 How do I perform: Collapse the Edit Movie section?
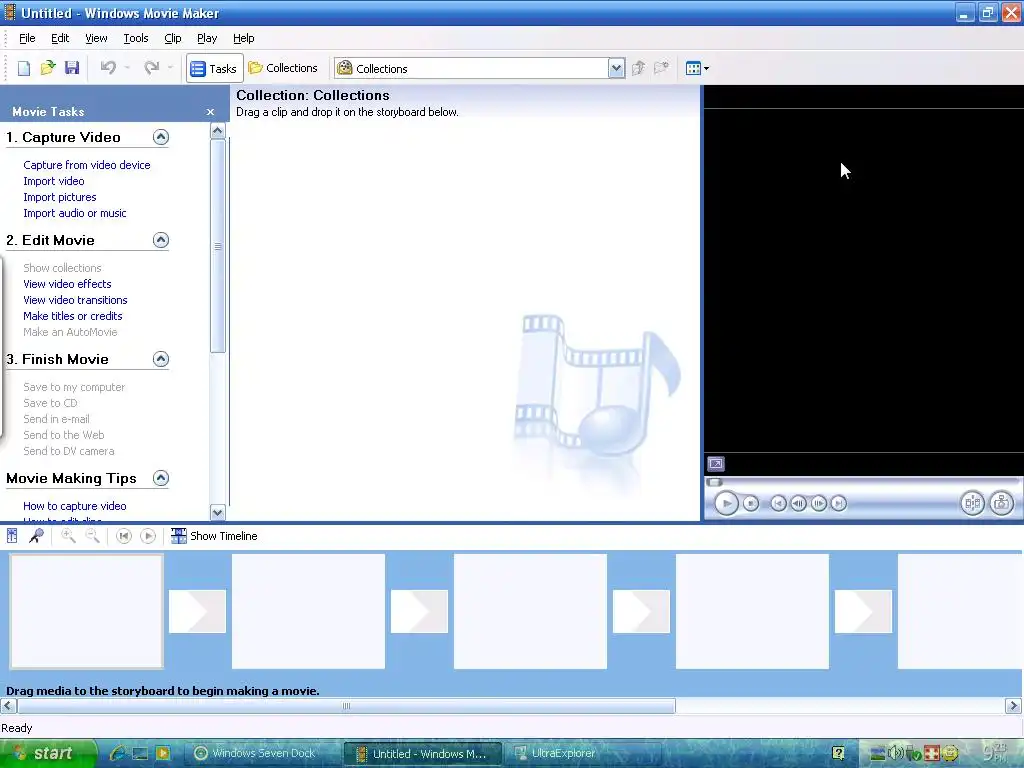[x=161, y=240]
